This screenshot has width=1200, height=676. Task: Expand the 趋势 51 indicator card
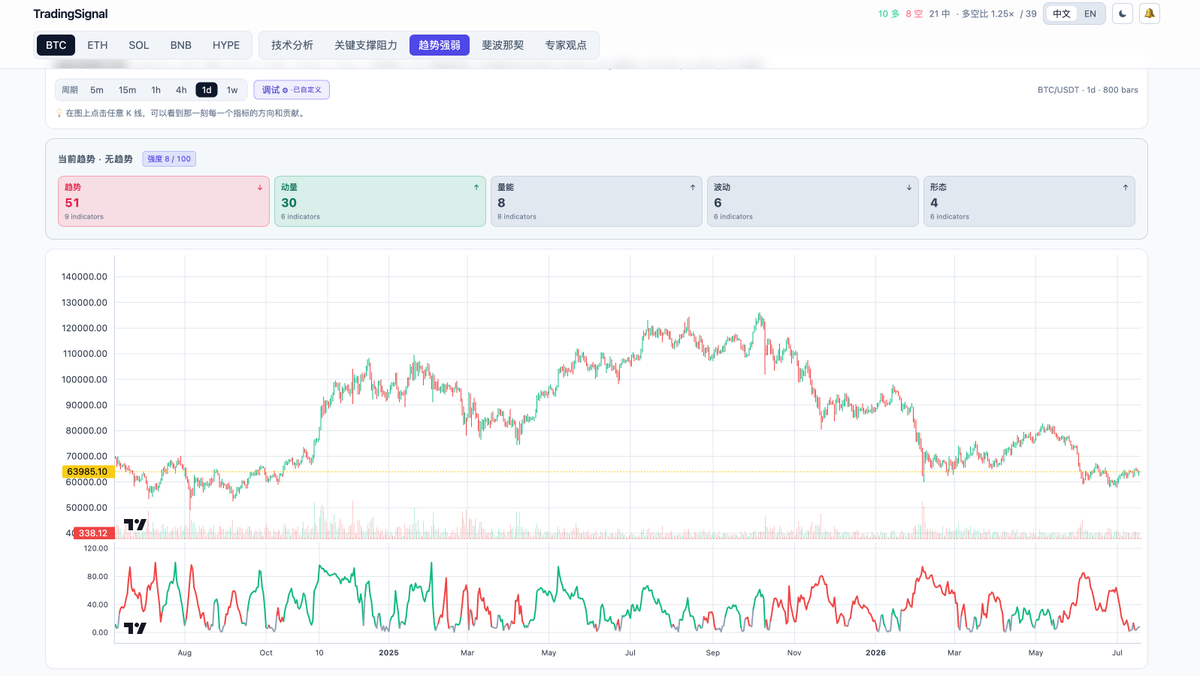point(164,201)
